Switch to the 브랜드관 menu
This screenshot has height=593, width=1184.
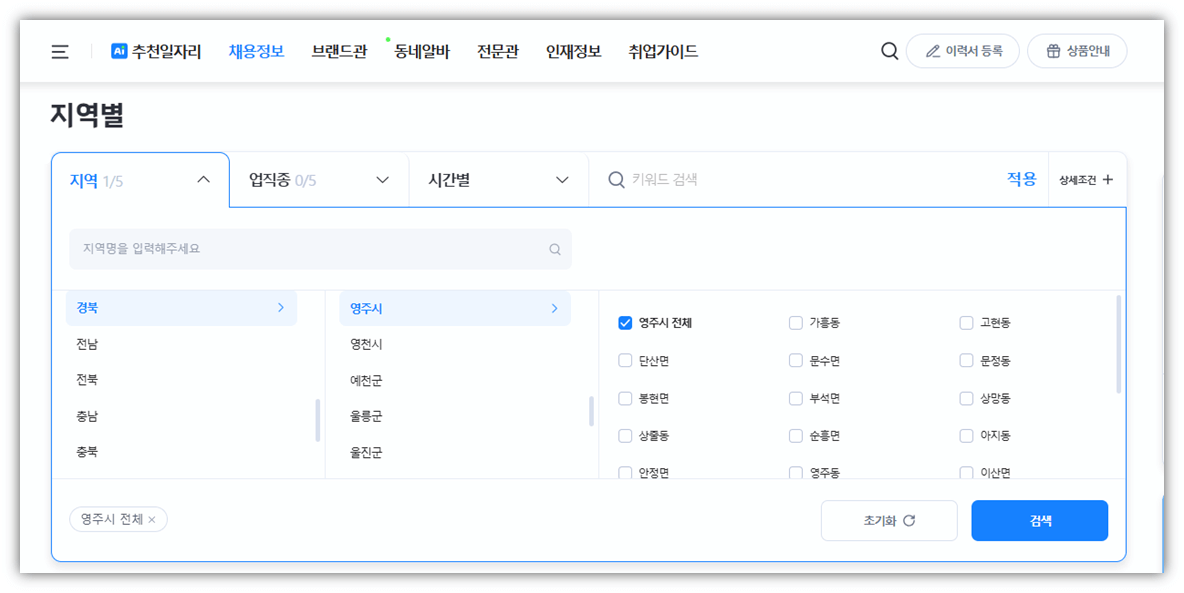[x=339, y=52]
